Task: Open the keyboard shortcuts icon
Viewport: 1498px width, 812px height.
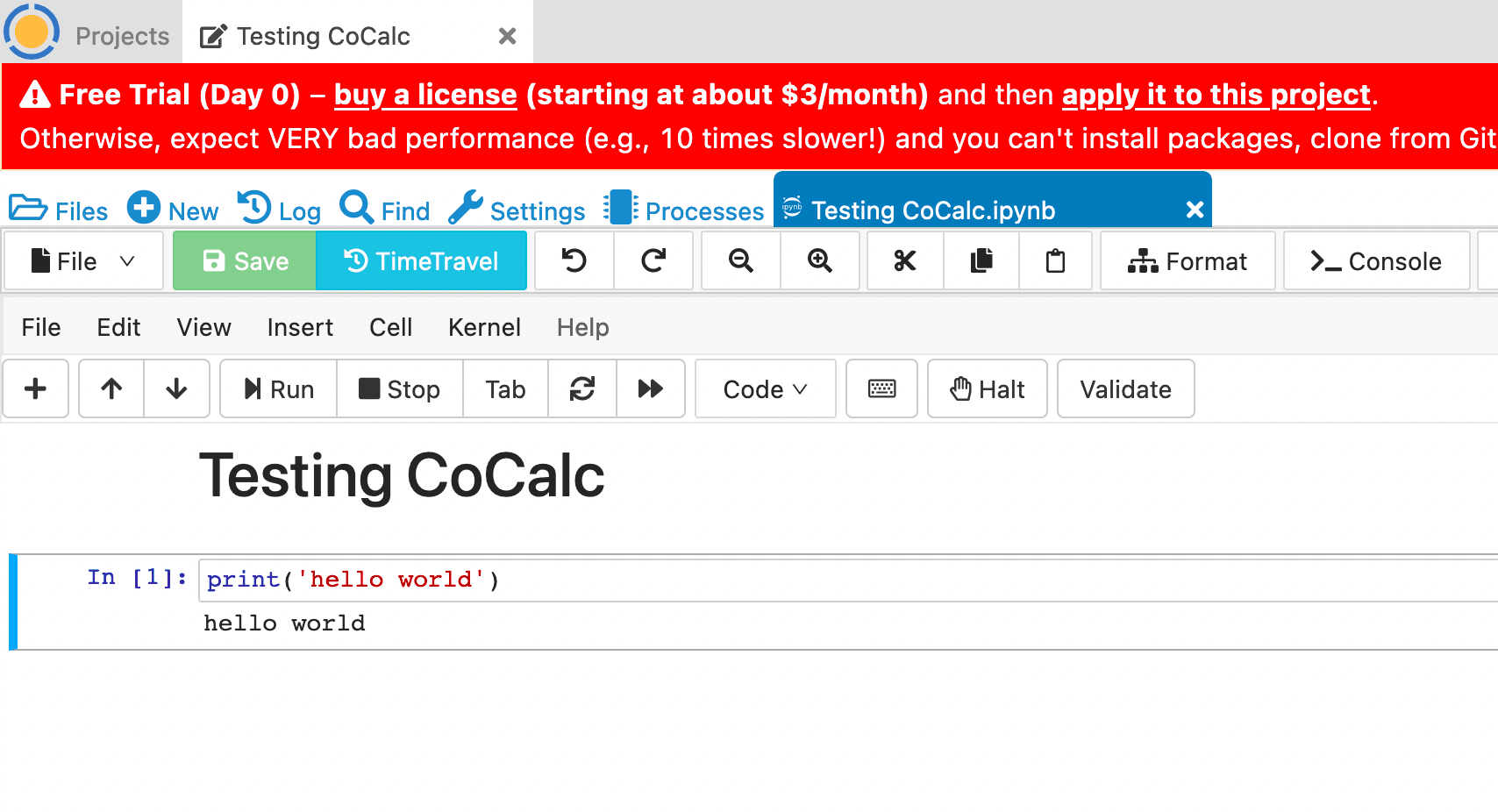Action: coord(881,388)
